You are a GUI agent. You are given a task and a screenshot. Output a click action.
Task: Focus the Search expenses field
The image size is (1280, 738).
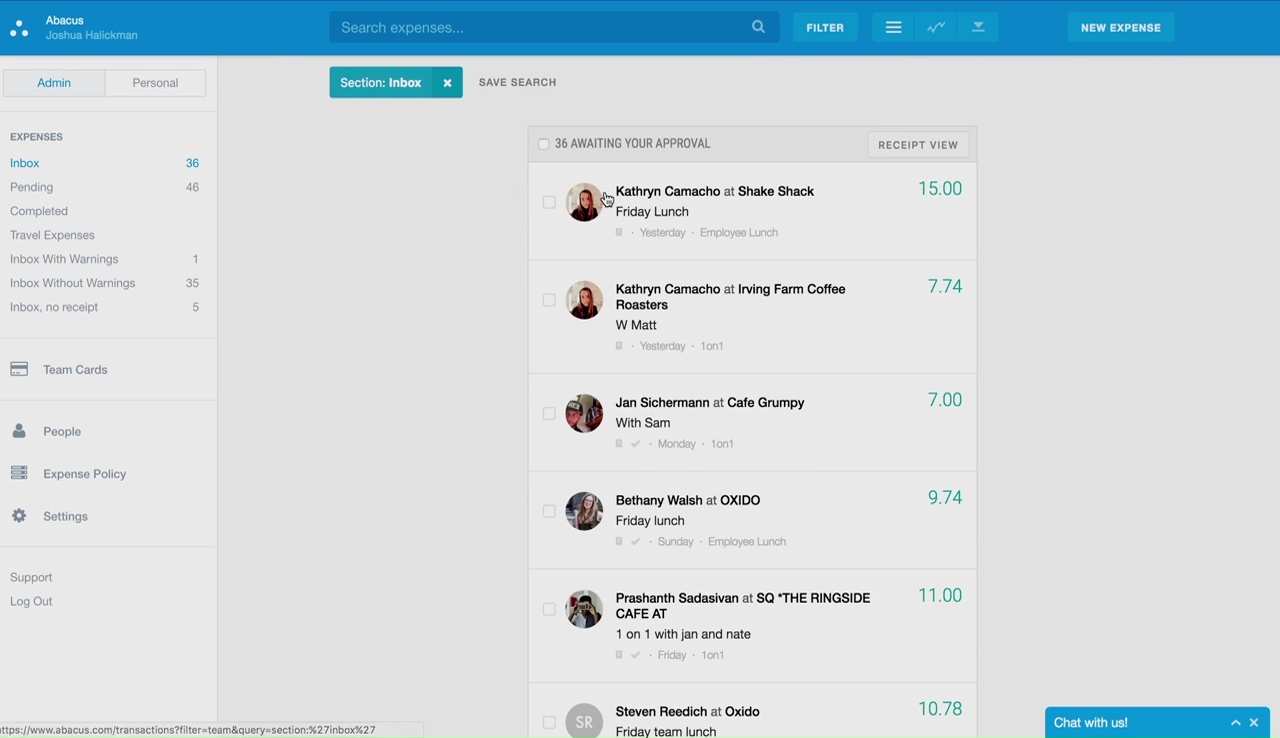tap(554, 27)
